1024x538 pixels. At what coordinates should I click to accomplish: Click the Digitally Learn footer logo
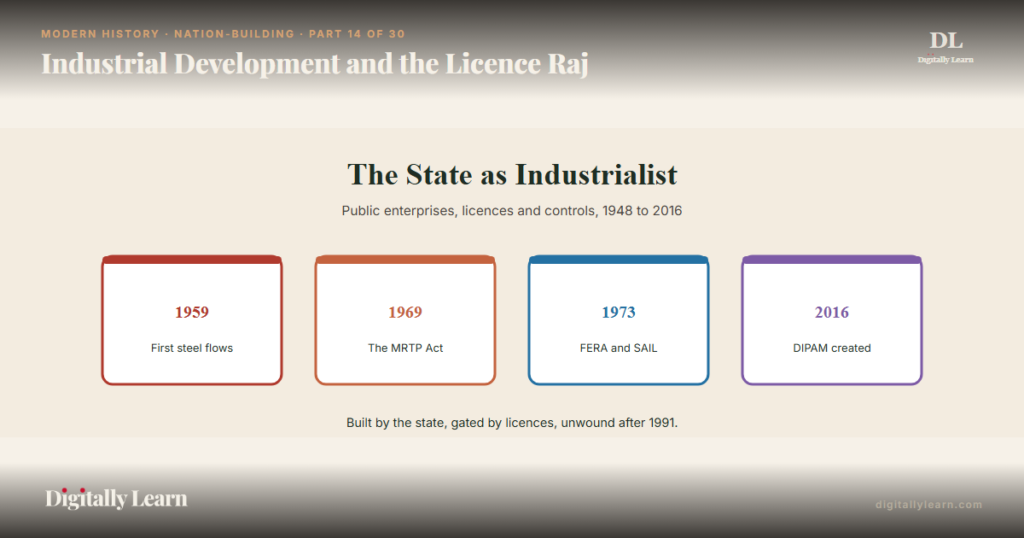click(x=116, y=498)
